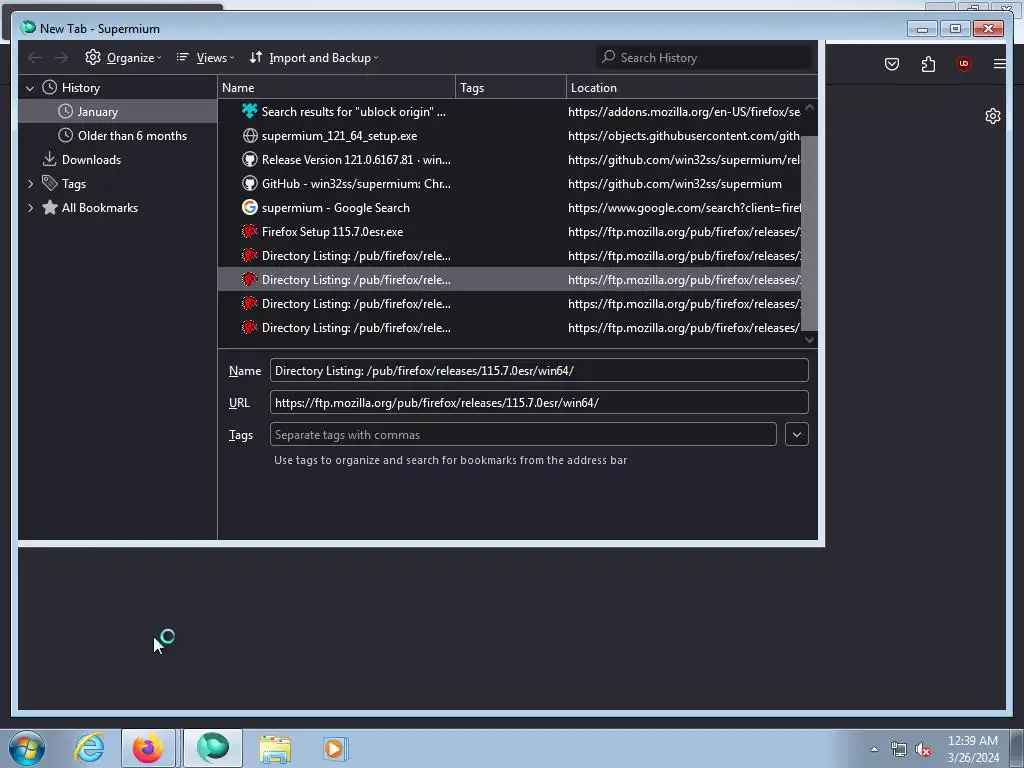Viewport: 1024px width, 768px height.
Task: Click the library Forward arrow
Action: pos(61,57)
